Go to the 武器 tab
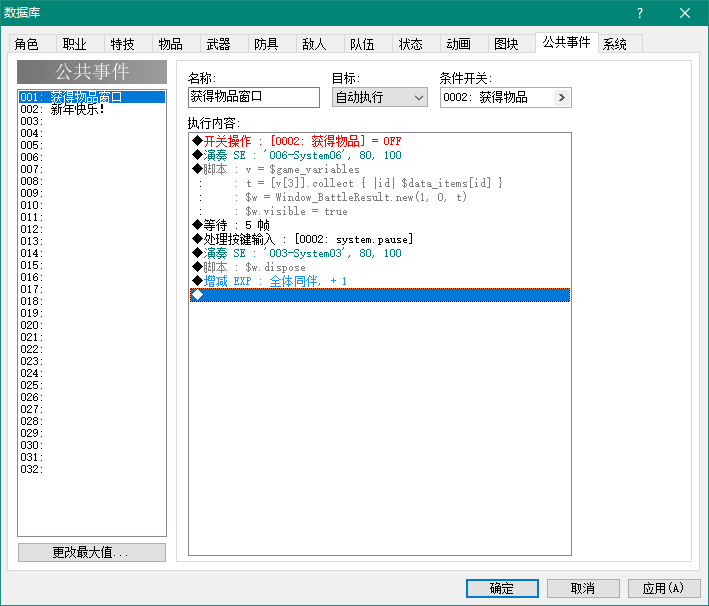 (x=224, y=44)
